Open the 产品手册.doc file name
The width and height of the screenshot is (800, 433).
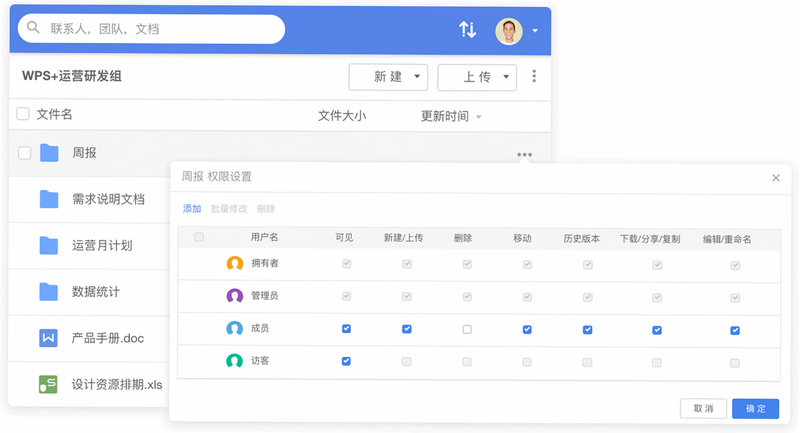pyautogui.click(x=108, y=338)
